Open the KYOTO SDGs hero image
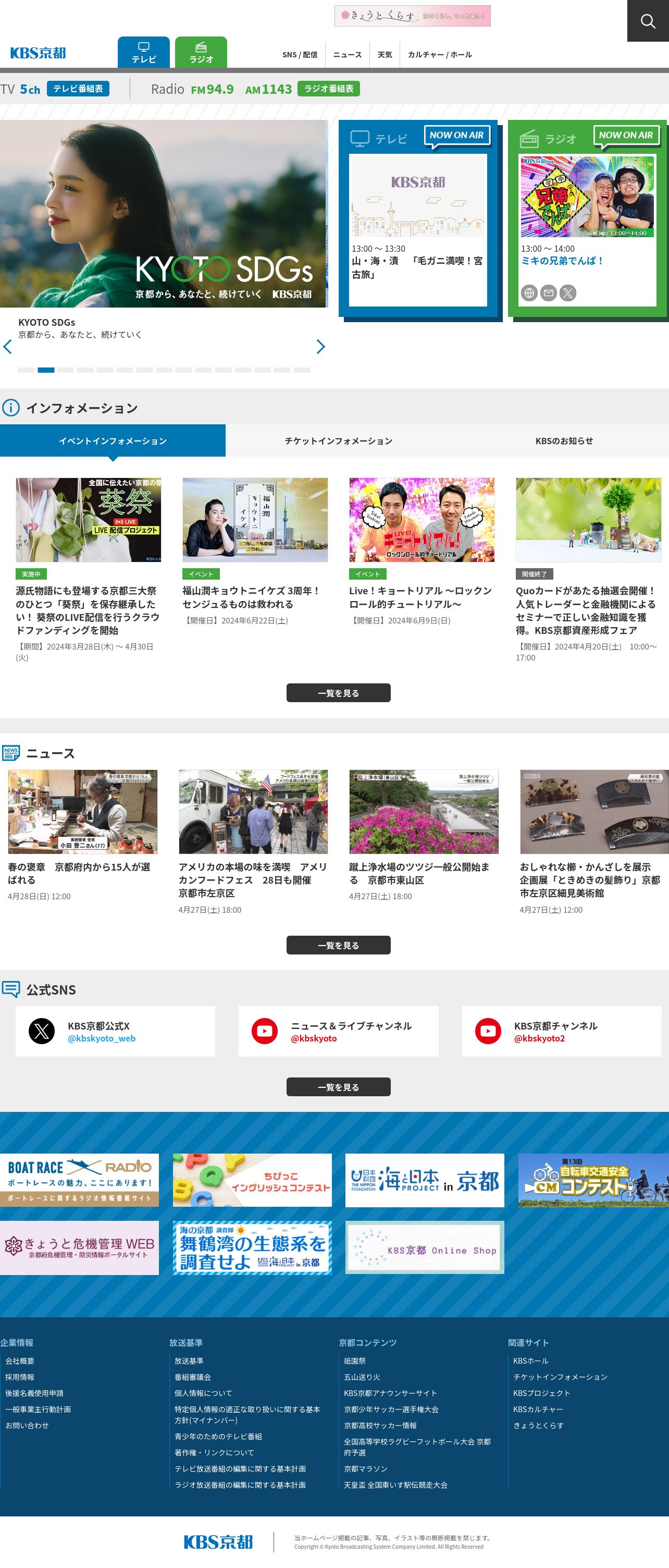The width and height of the screenshot is (669, 1568). [164, 214]
